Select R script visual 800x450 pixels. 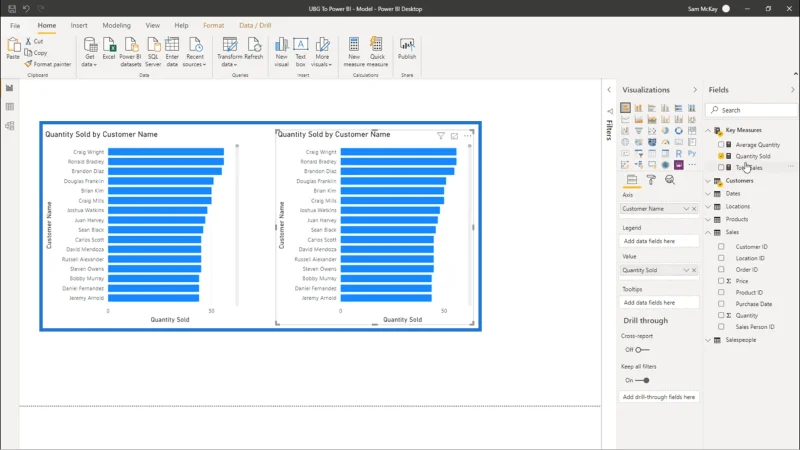coord(679,153)
